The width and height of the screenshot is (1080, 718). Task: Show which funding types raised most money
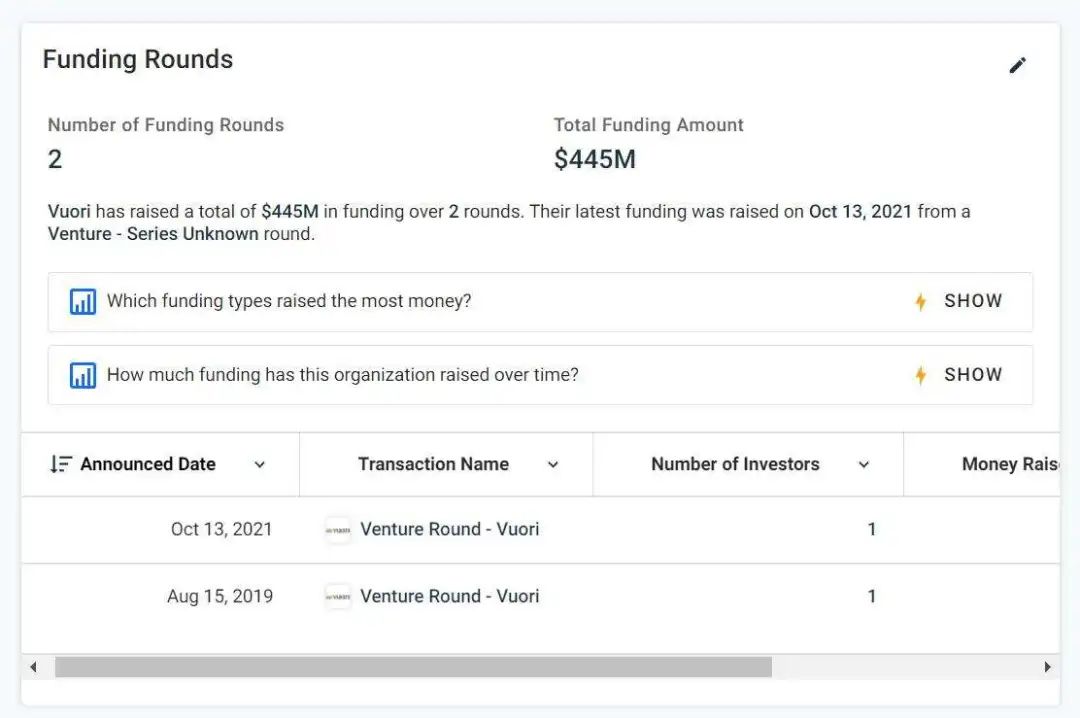(972, 301)
